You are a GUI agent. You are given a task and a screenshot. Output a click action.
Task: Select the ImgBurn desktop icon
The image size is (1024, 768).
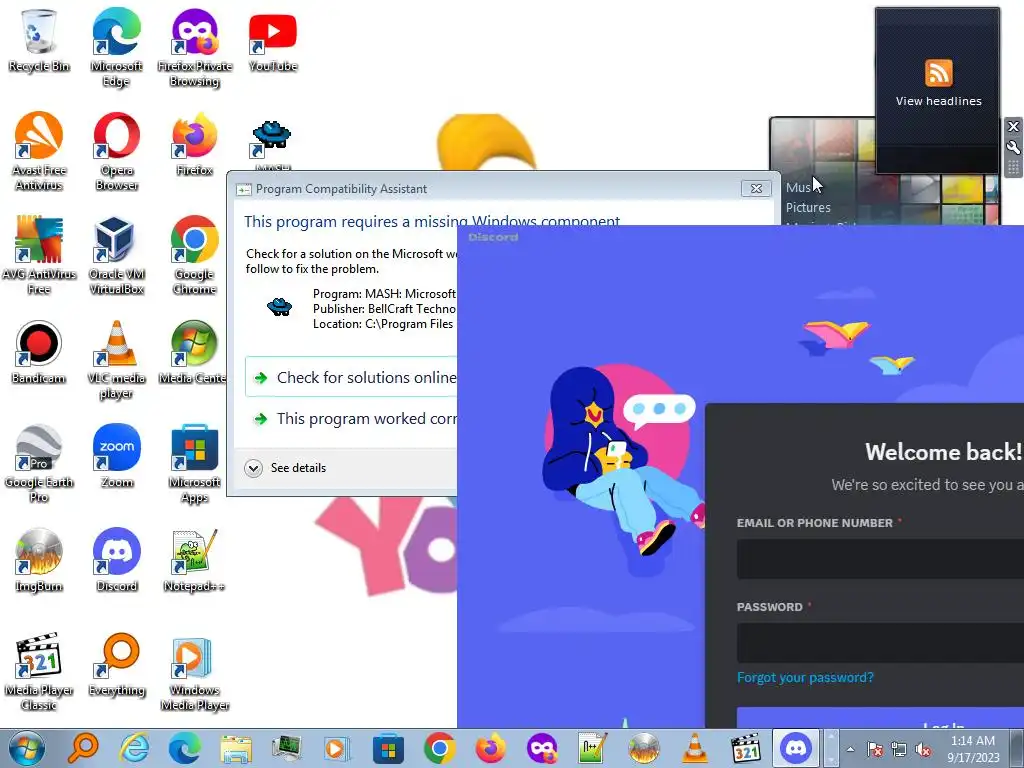pos(39,560)
